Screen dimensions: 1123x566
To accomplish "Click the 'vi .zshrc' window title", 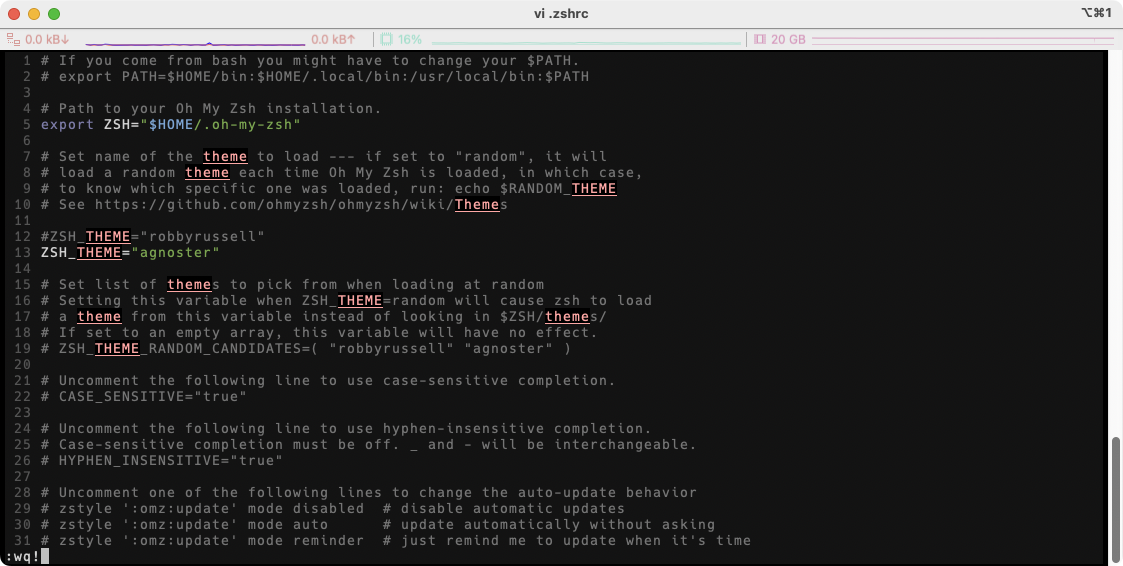I will coord(562,14).
